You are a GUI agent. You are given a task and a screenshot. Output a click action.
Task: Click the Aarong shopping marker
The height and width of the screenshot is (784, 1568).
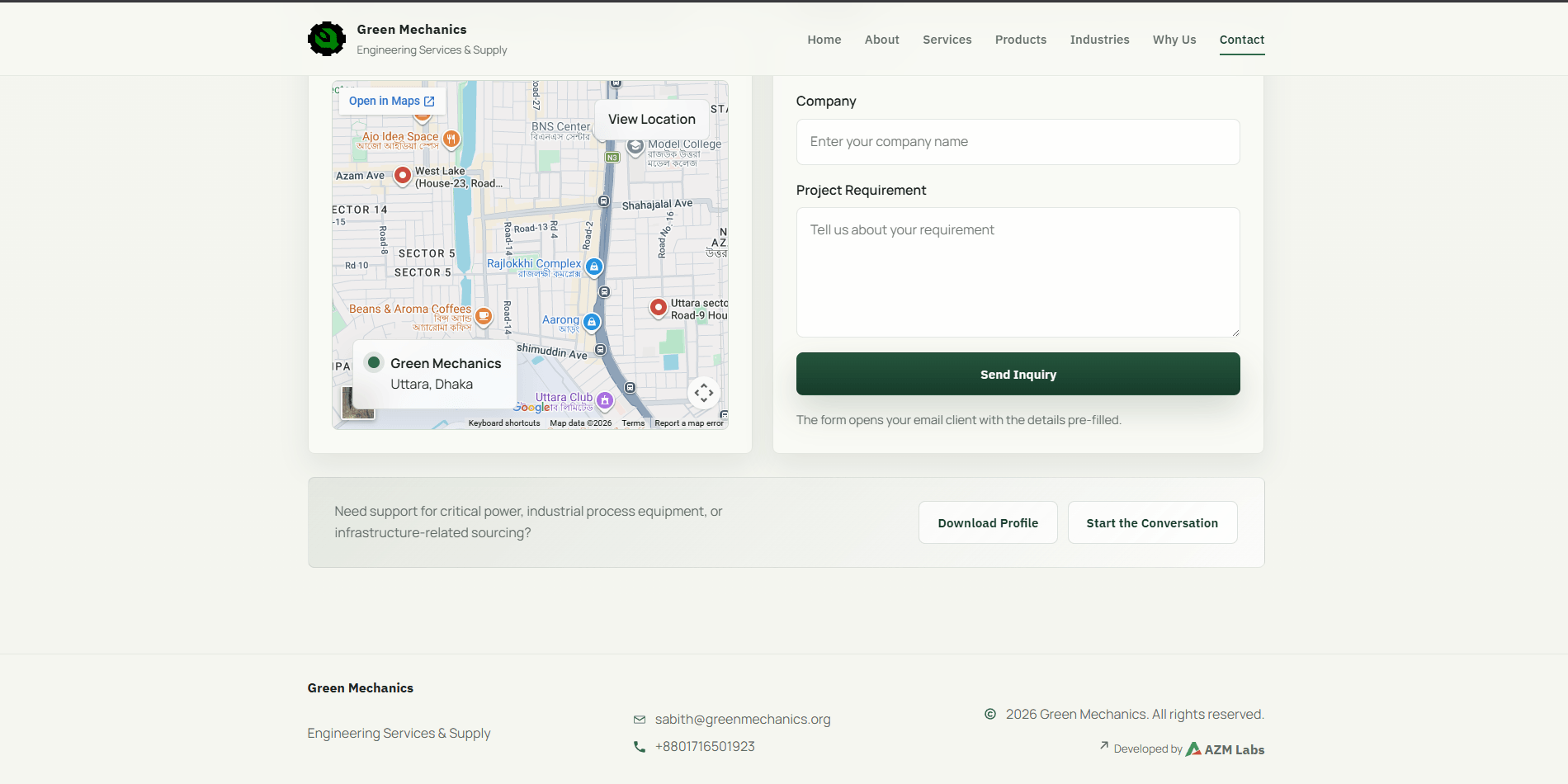coord(592,322)
